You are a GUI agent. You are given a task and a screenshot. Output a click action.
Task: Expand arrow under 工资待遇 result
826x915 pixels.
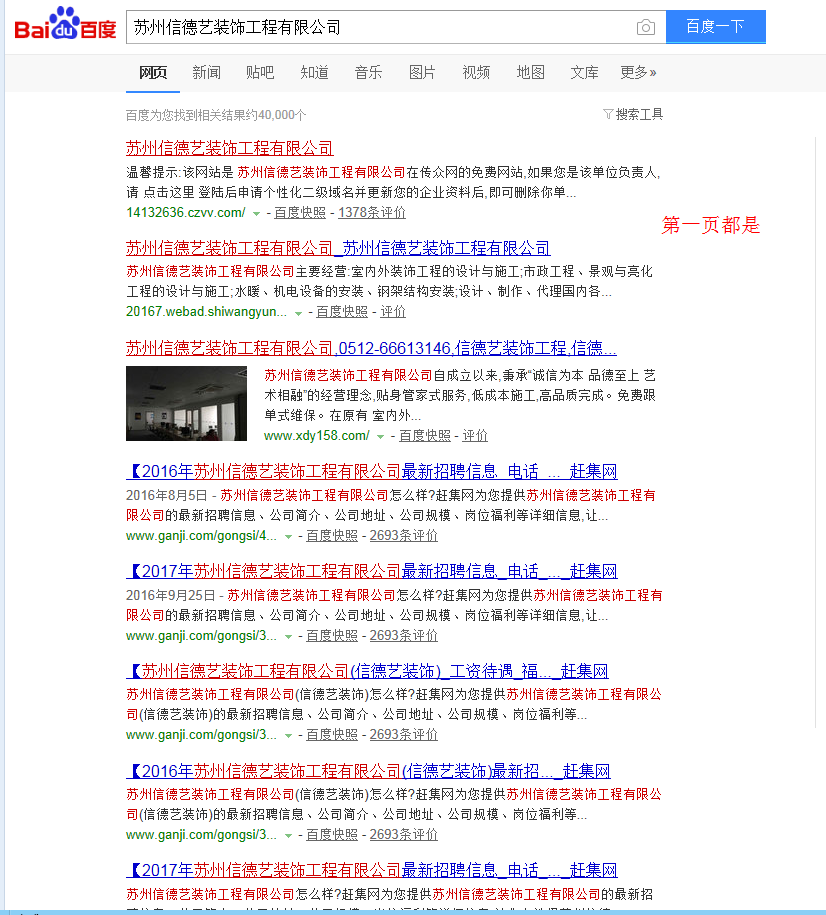tap(288, 736)
